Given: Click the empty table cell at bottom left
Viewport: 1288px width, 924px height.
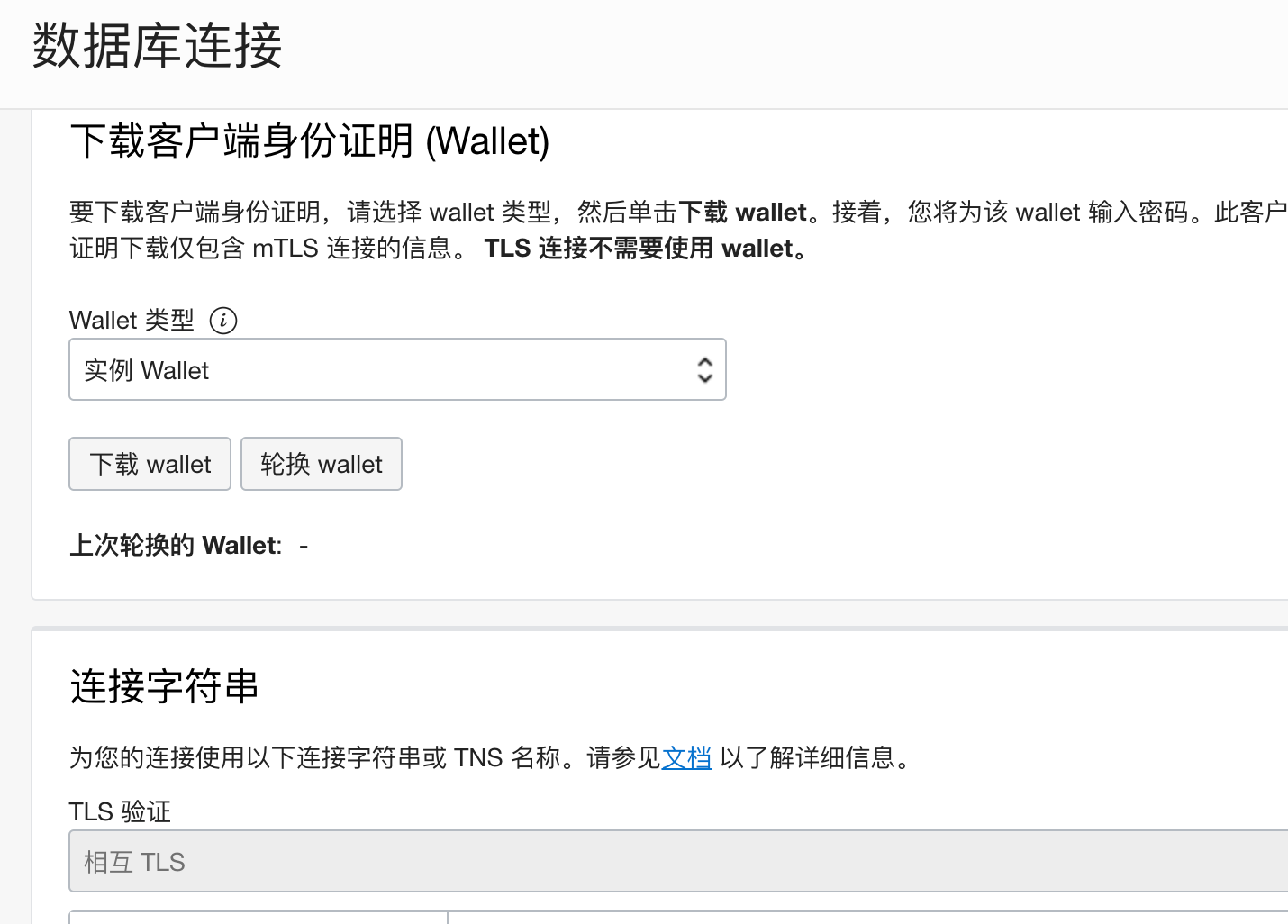Looking at the screenshot, I should (257, 919).
